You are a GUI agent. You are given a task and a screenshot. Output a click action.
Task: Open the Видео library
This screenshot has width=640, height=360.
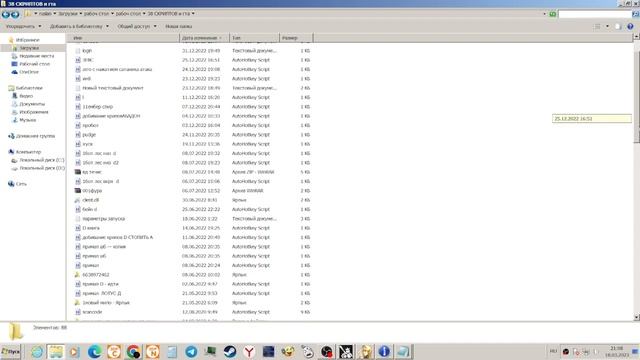26,96
